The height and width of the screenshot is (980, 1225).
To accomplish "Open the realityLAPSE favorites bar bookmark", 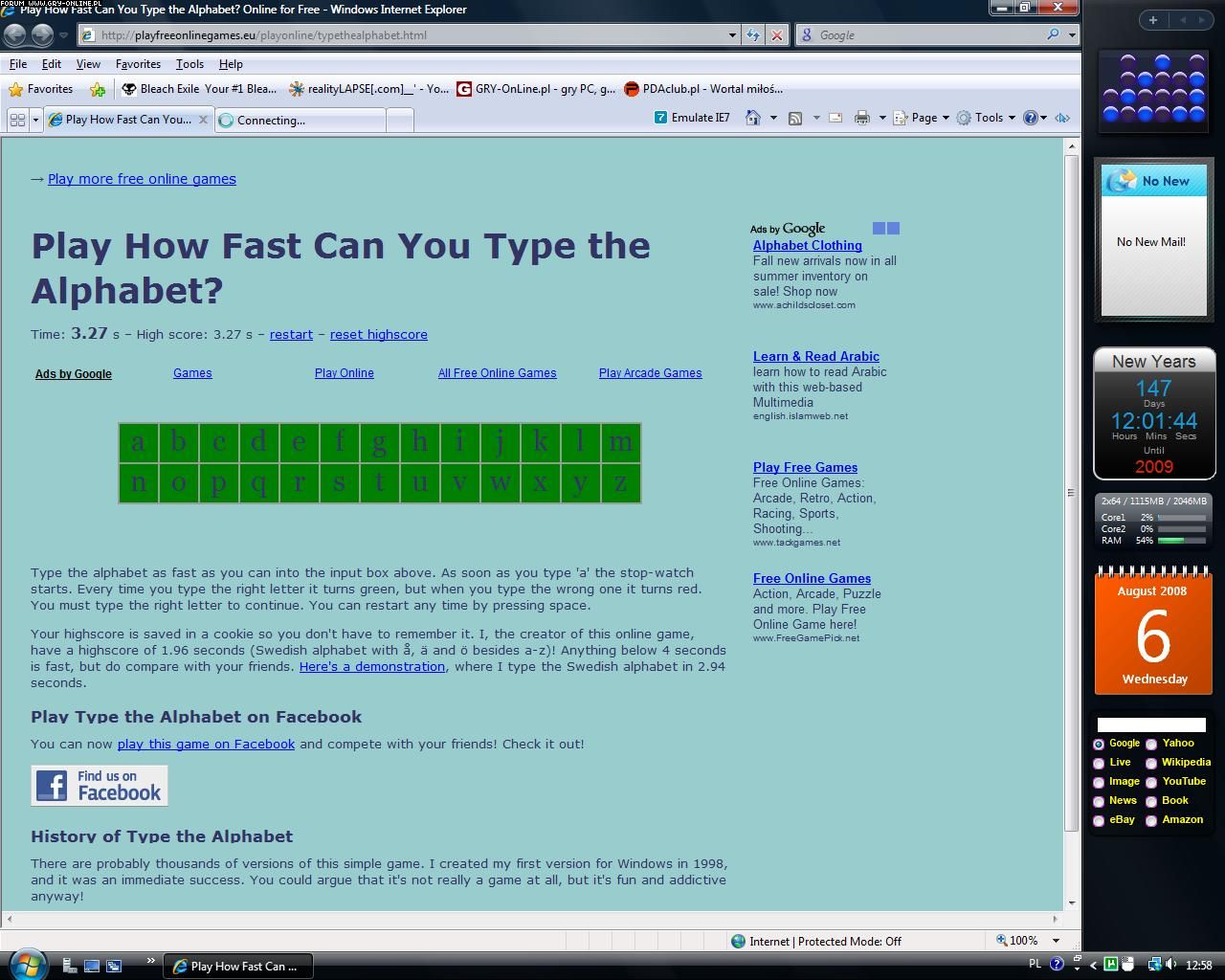I will pos(368,89).
